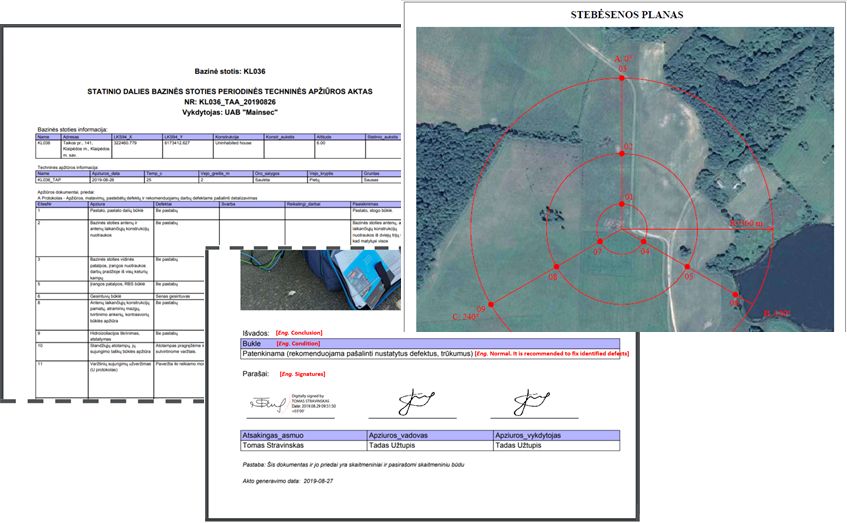The image size is (847, 523).
Task: Click the red monitoring point labeled 03
Action: pos(622,78)
